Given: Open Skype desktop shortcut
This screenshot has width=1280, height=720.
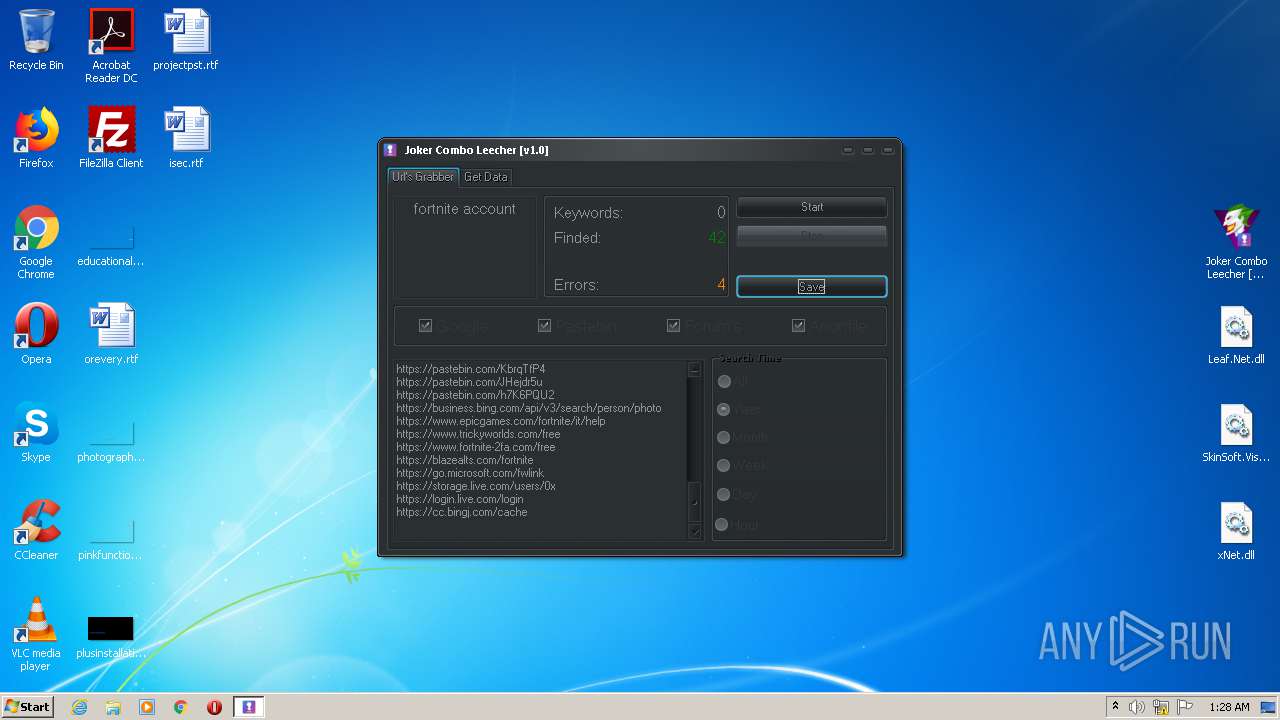Looking at the screenshot, I should 36,432.
